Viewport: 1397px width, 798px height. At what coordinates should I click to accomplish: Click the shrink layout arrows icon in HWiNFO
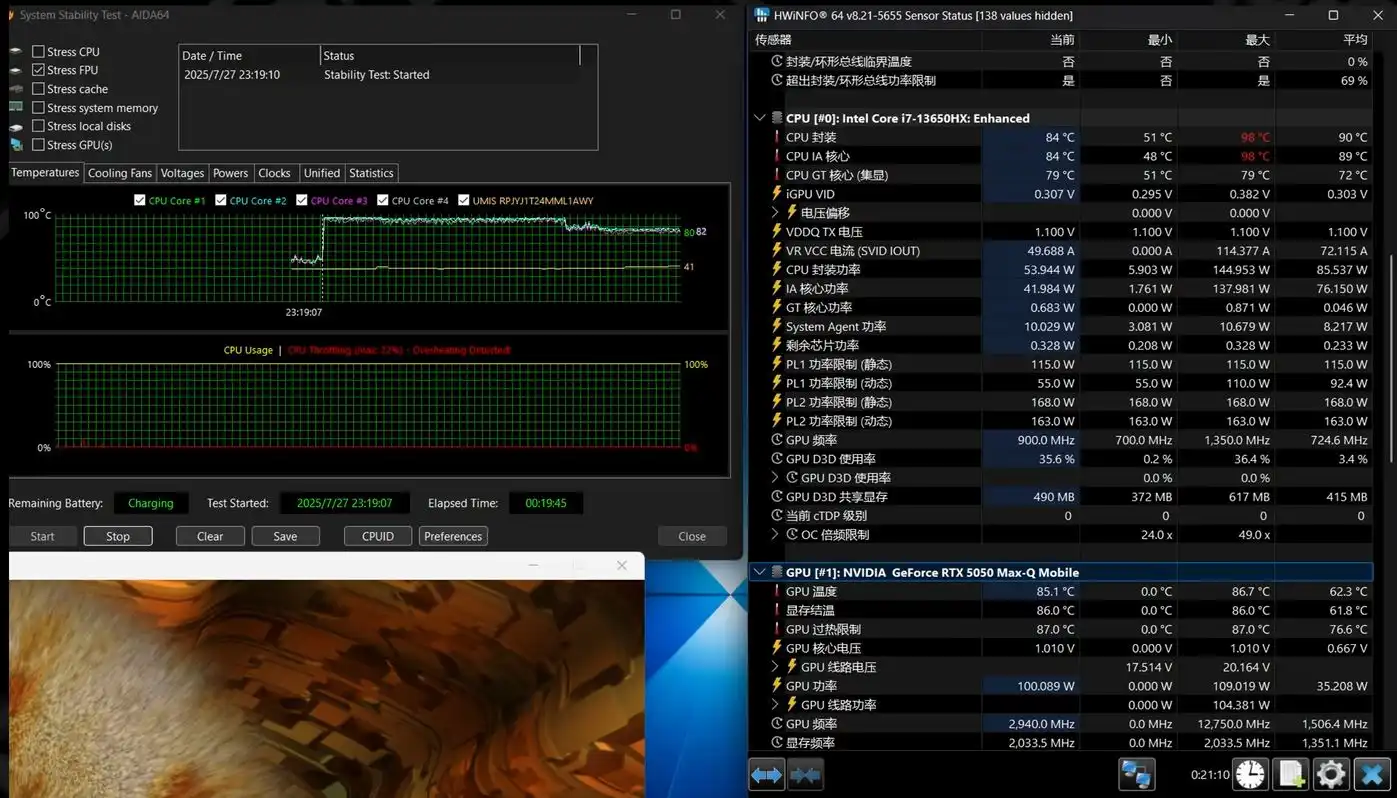pyautogui.click(x=805, y=774)
